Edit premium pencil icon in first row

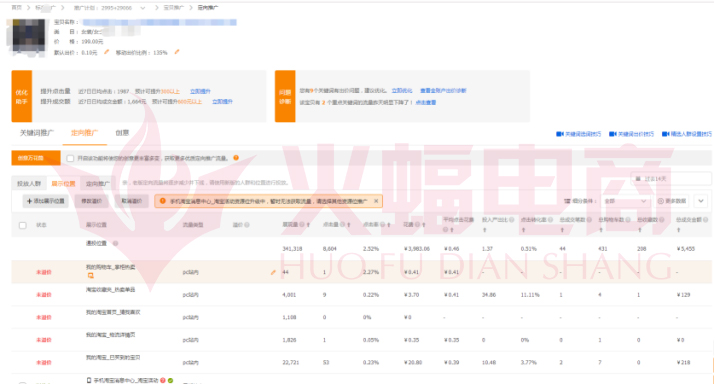pos(273,272)
